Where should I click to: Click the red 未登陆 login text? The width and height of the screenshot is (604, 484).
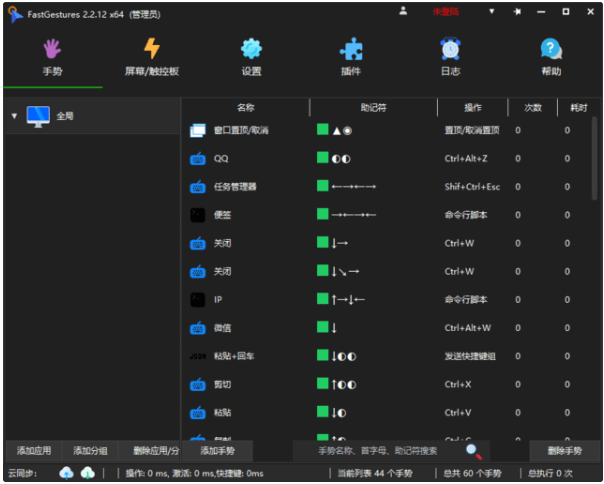click(445, 12)
